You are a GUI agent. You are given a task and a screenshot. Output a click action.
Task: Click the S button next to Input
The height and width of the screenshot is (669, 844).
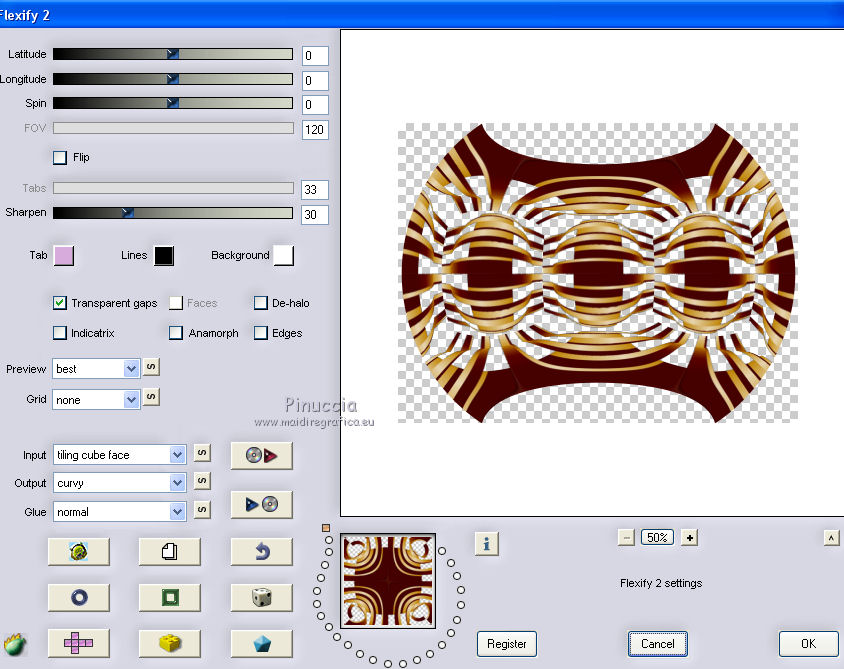[x=202, y=453]
